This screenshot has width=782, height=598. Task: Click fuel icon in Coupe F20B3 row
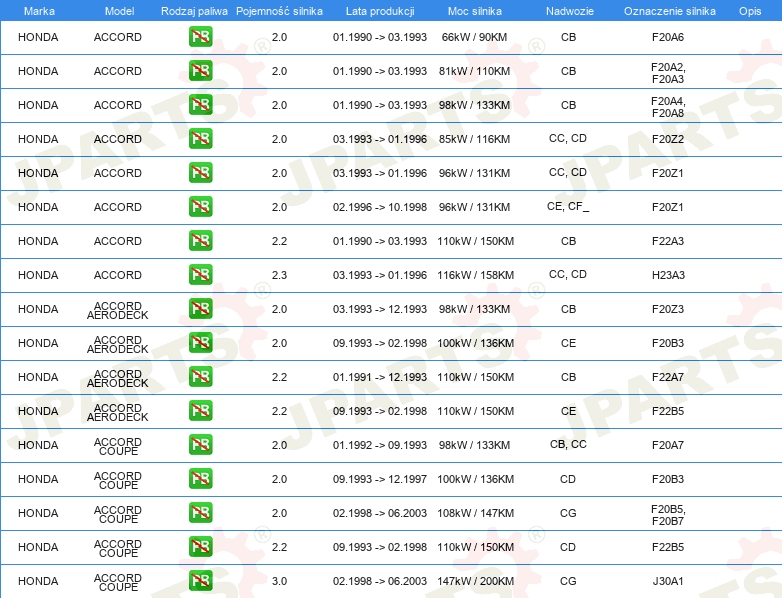200,479
